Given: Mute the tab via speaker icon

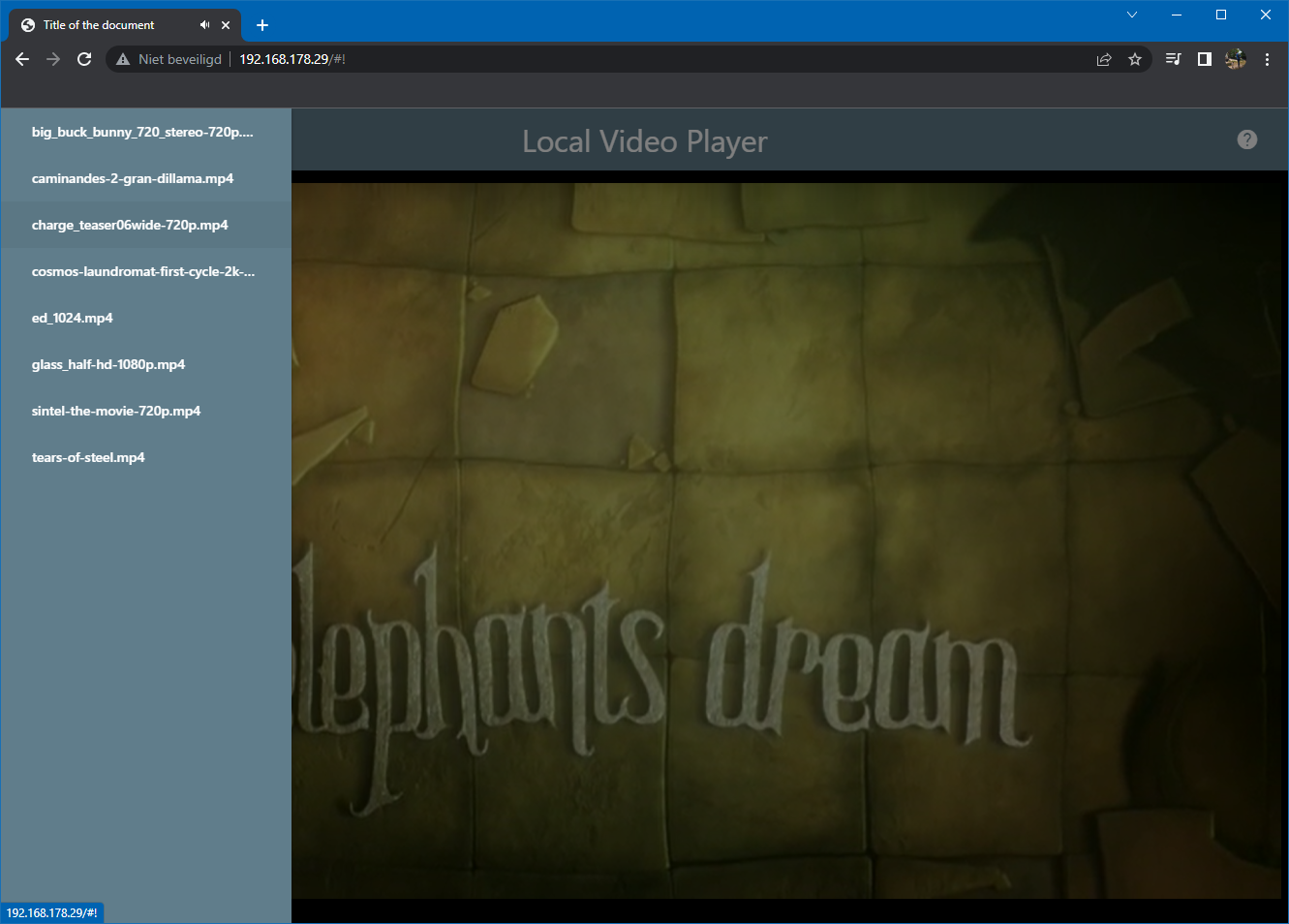Looking at the screenshot, I should coord(204,25).
